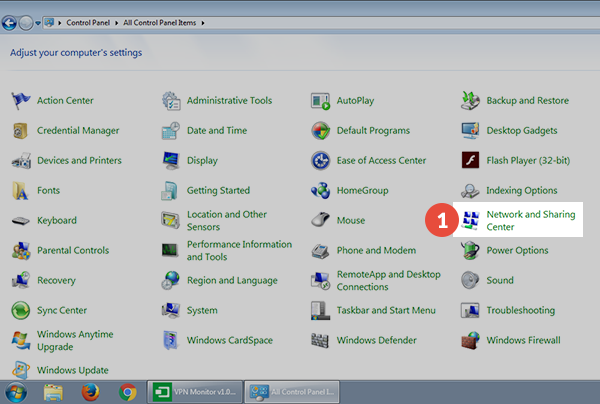Viewport: 600px width, 404px height.
Task: Click the Location and Other Sensors icon
Action: (x=170, y=220)
